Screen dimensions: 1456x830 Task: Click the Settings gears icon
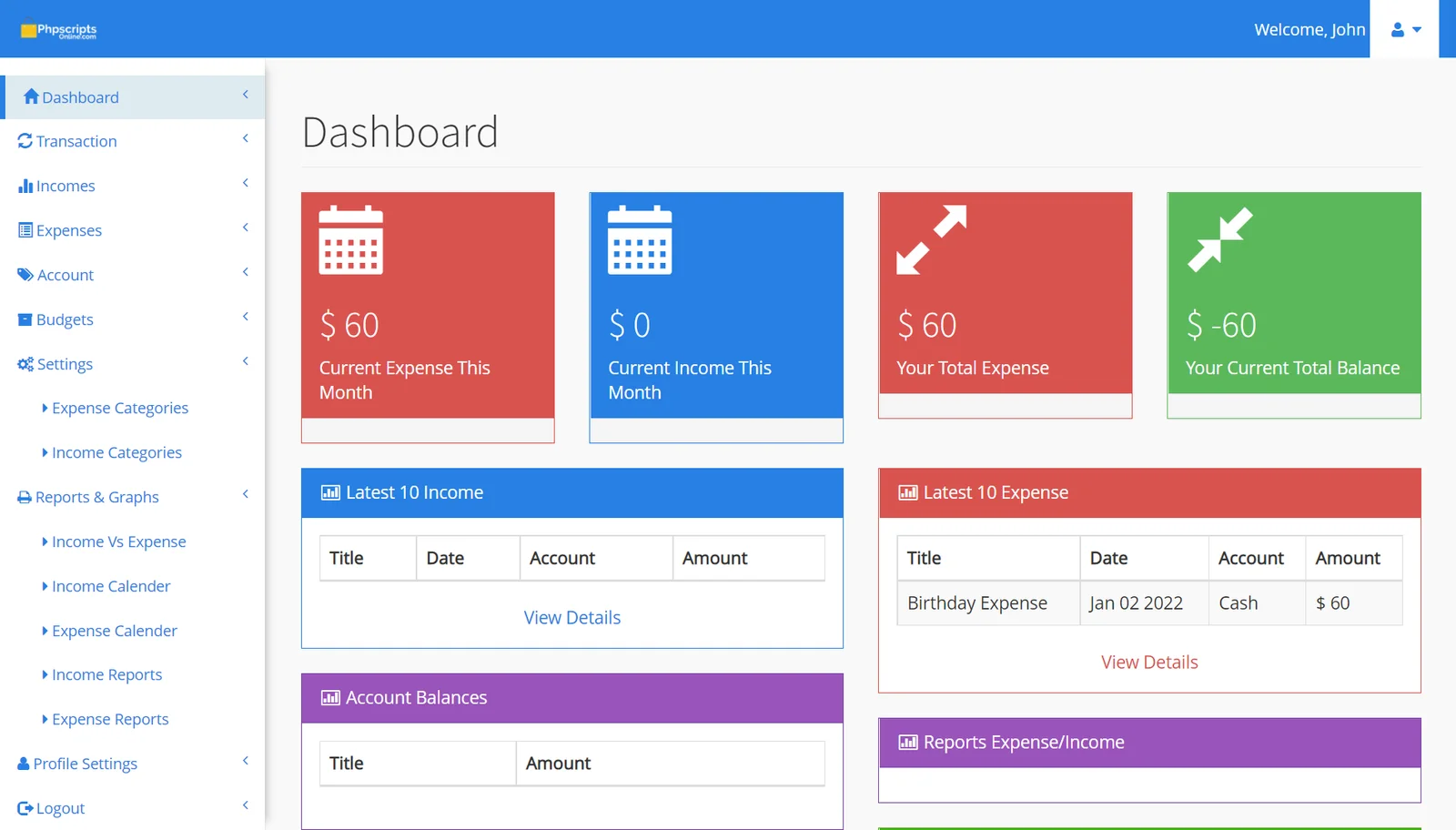pyautogui.click(x=25, y=364)
